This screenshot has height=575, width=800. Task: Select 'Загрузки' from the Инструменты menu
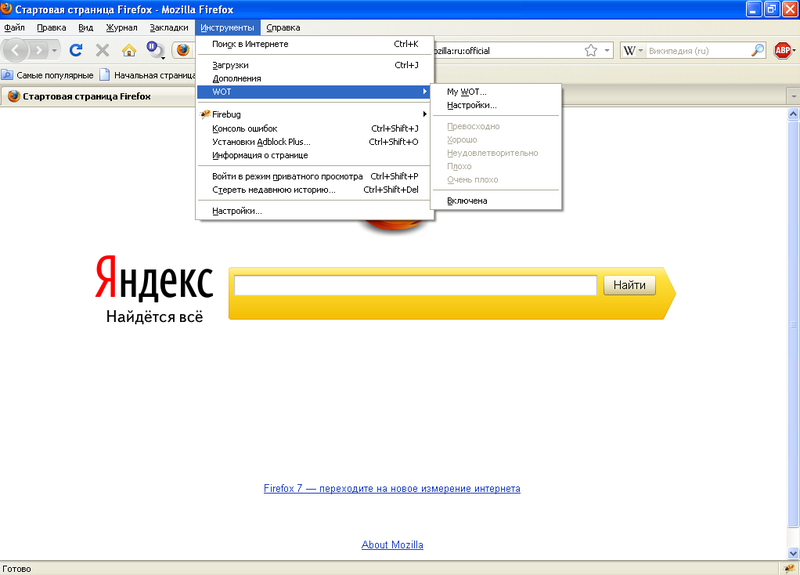tap(230, 65)
